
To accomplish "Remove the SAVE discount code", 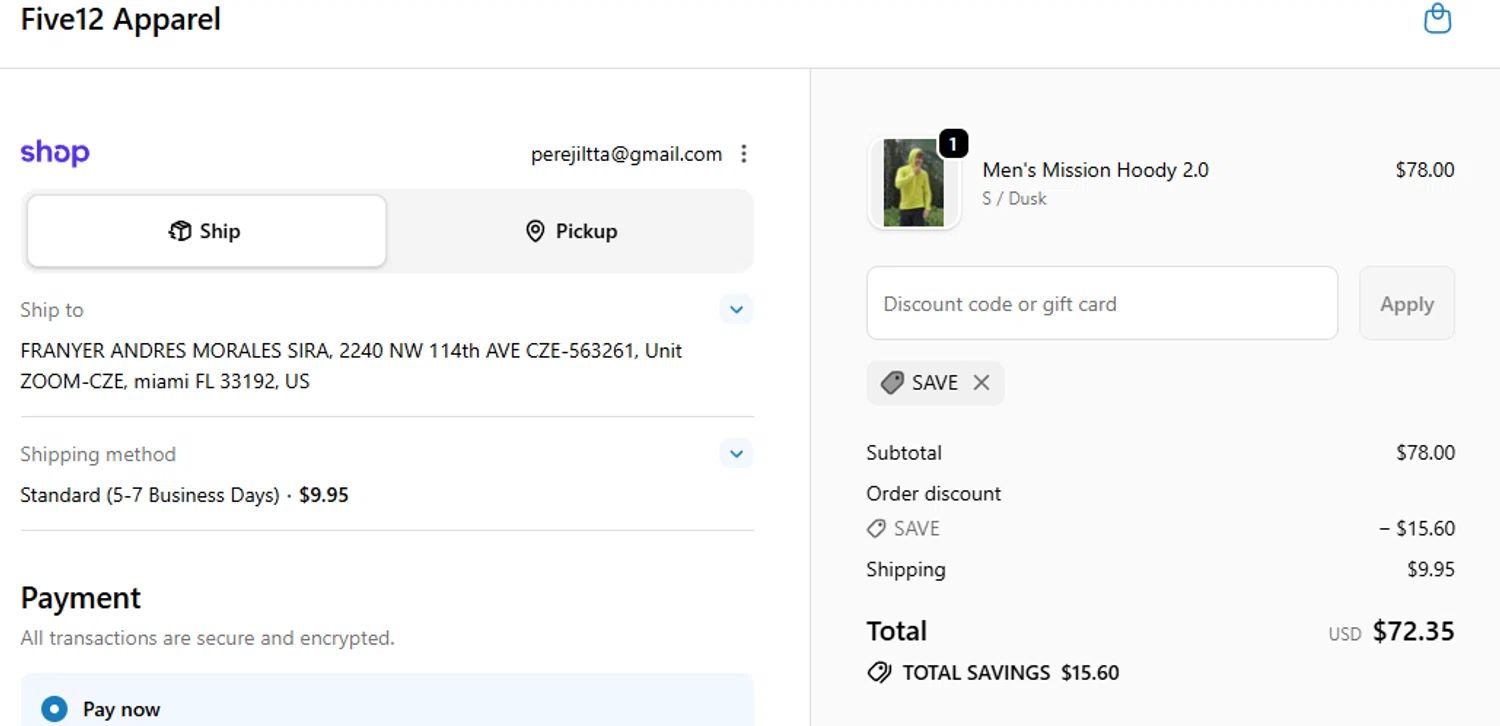I will [981, 383].
